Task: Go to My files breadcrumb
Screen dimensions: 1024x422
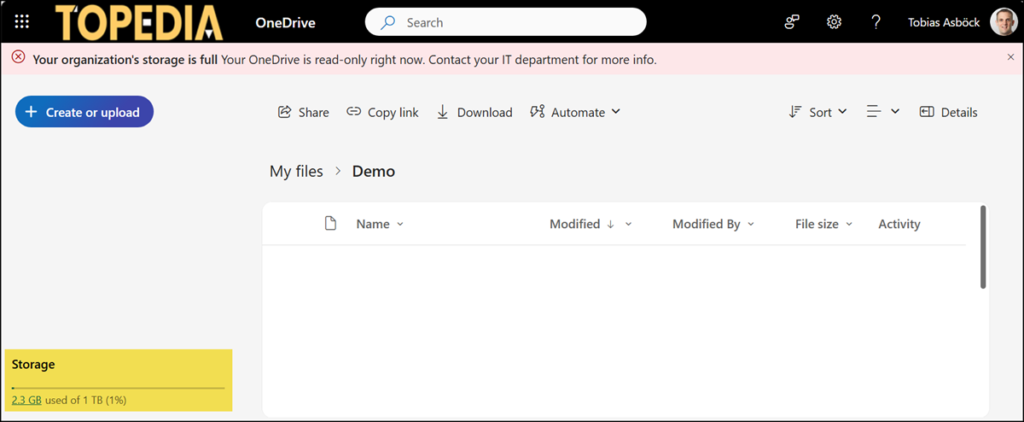Action: 296,171
